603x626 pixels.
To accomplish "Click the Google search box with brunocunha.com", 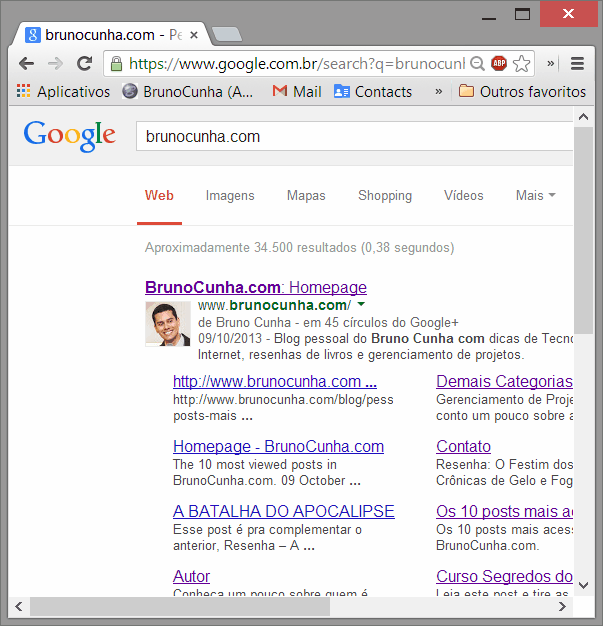I will point(354,136).
